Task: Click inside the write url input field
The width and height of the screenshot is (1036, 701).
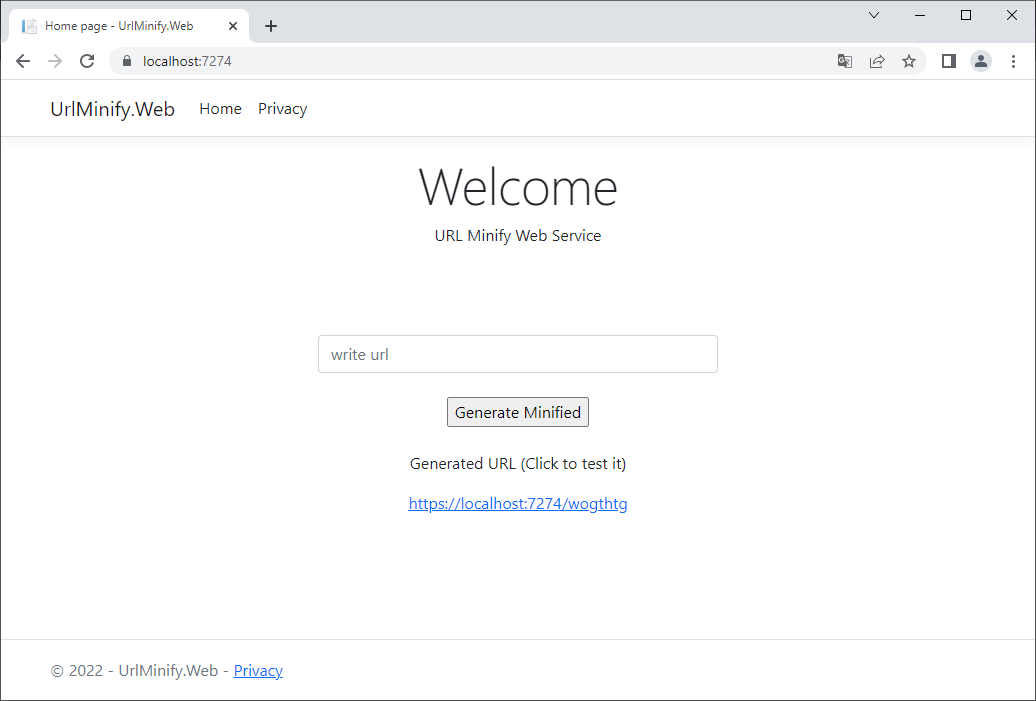Action: 517,354
